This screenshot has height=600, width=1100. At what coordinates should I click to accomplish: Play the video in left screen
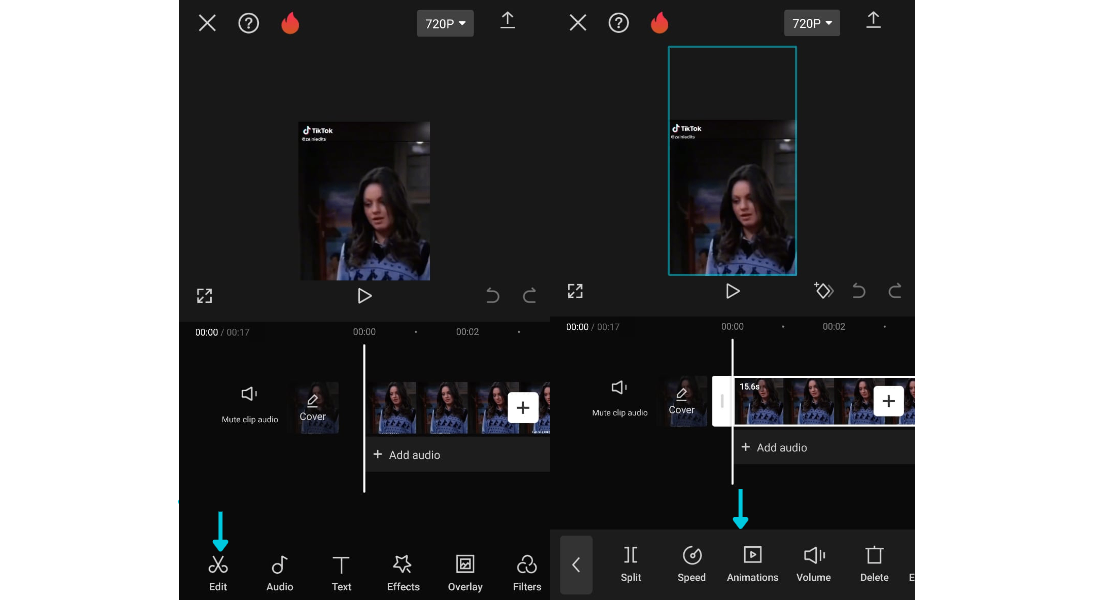[364, 296]
